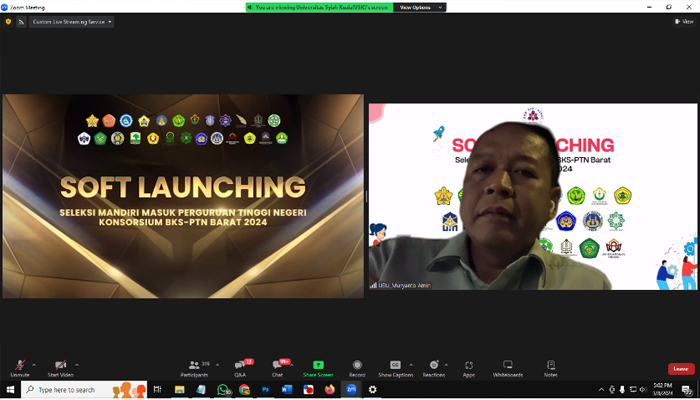Expand audio options arrow beside Unmute
Image resolution: width=700 pixels, height=400 pixels.
point(34,365)
